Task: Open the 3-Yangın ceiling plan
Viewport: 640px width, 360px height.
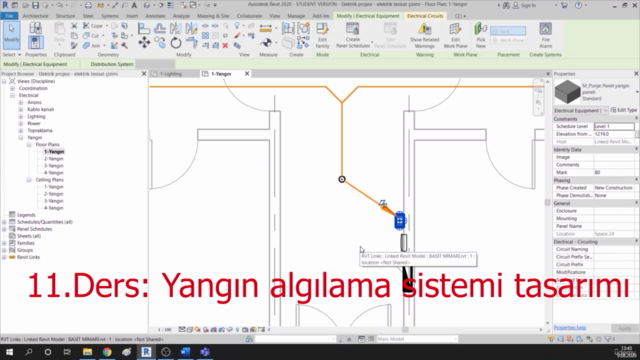Action: click(x=53, y=201)
